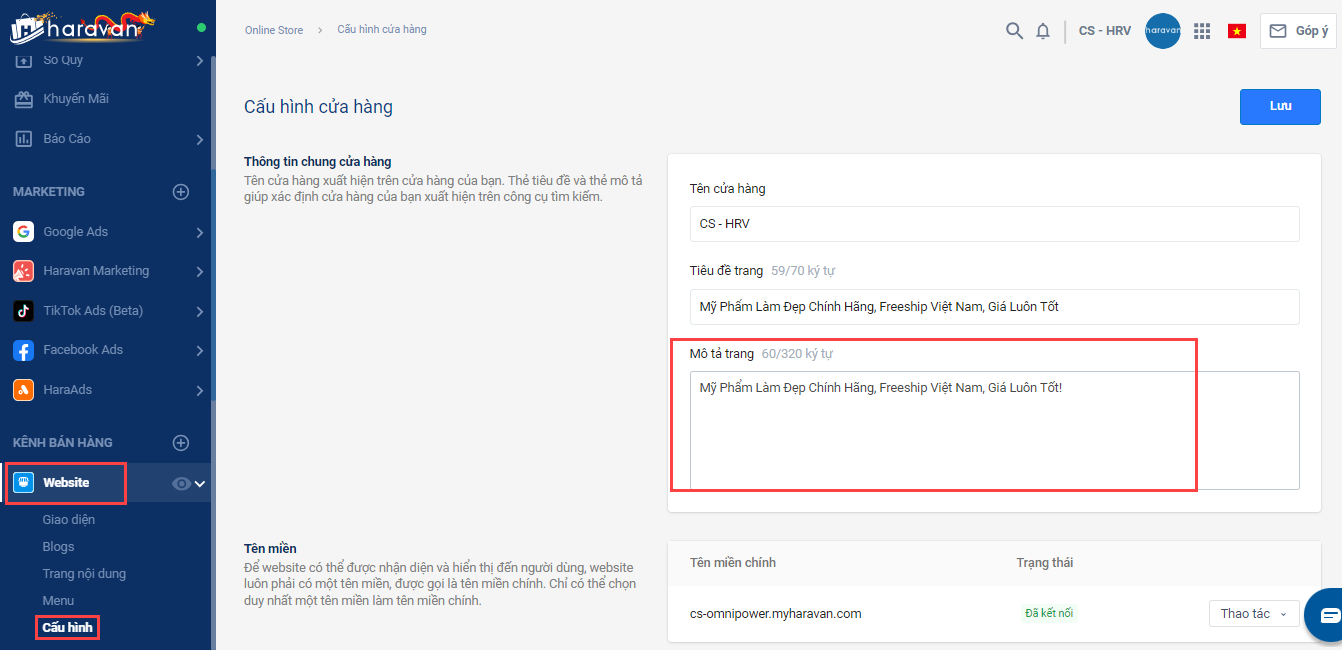Click the Lưu save button
This screenshot has width=1342, height=650.
pos(1280,107)
